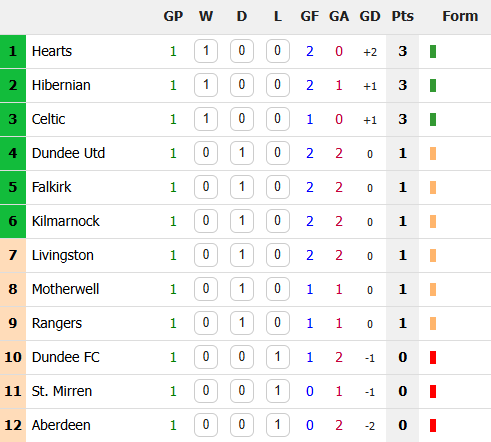Sort by GF column header
The width and height of the screenshot is (491, 442).
[310, 16]
